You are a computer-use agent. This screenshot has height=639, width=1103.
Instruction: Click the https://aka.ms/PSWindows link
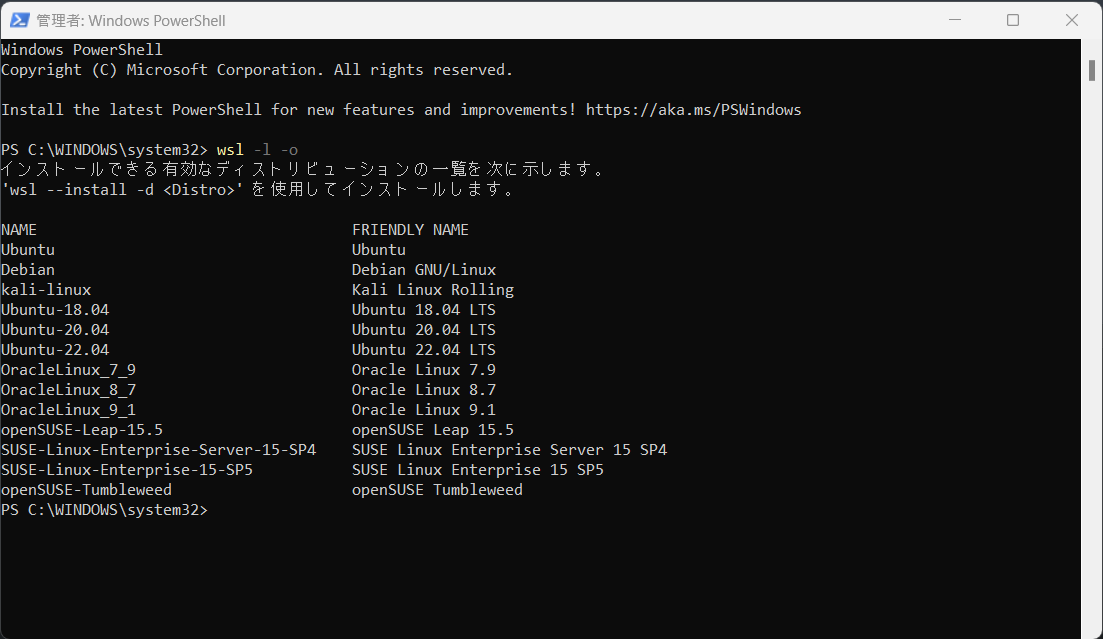(696, 109)
